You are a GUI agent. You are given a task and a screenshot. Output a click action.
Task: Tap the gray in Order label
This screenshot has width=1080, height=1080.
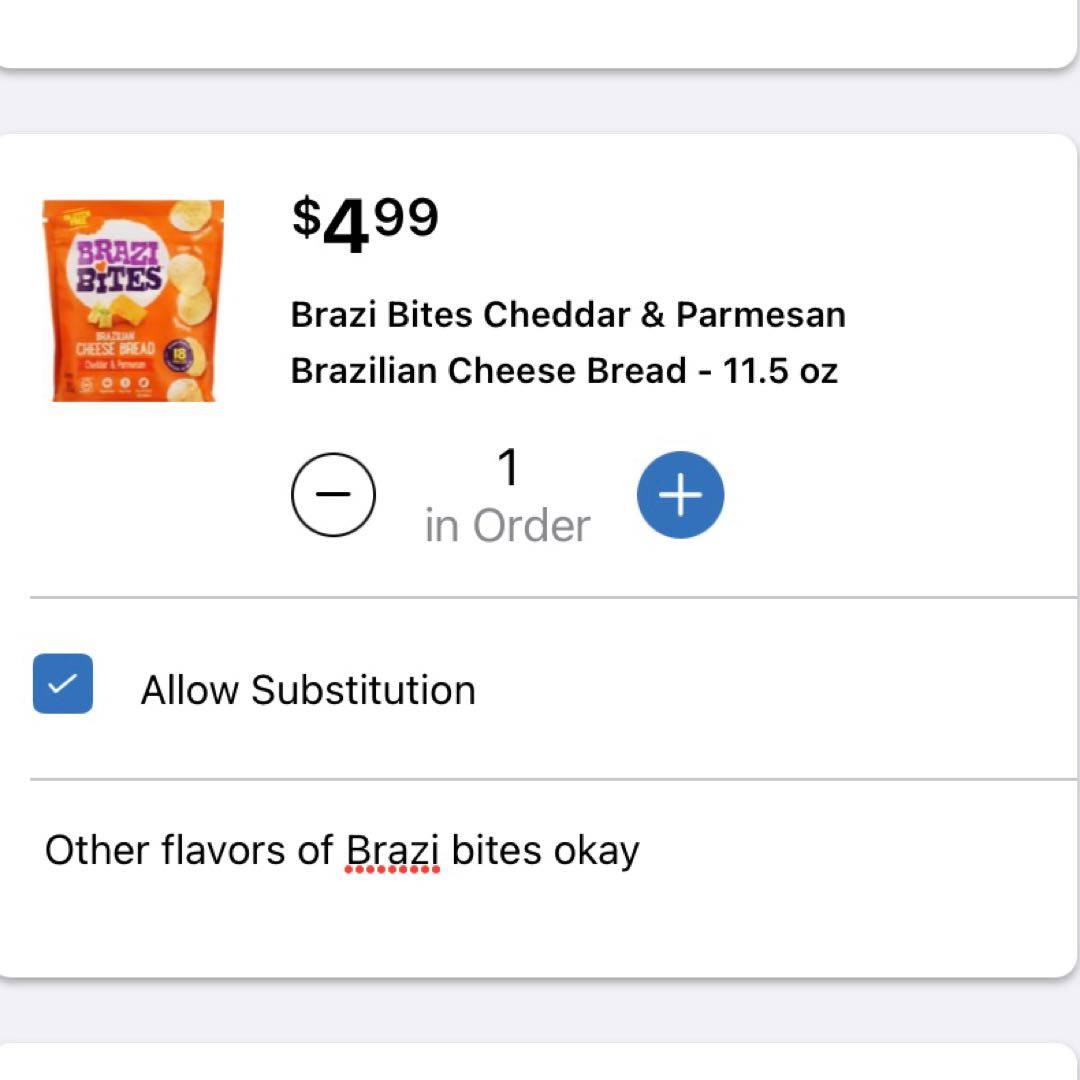pos(507,527)
